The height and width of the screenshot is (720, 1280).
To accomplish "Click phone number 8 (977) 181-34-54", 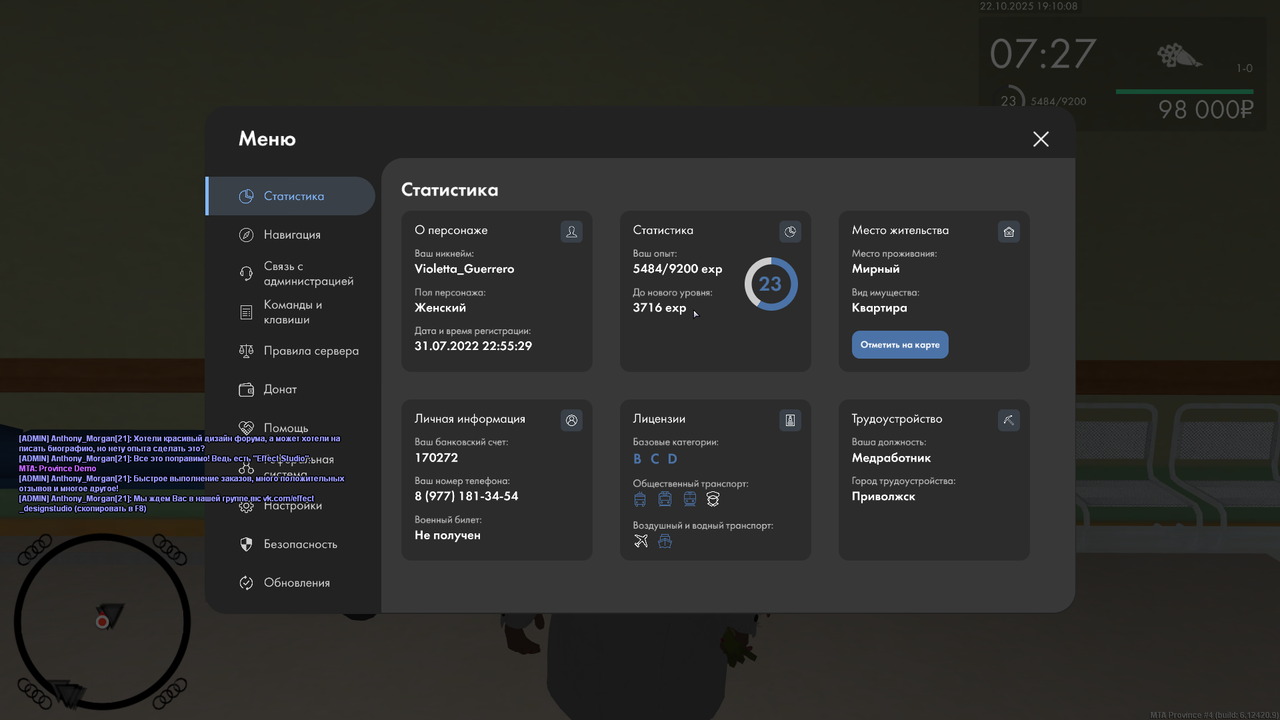I will click(467, 496).
